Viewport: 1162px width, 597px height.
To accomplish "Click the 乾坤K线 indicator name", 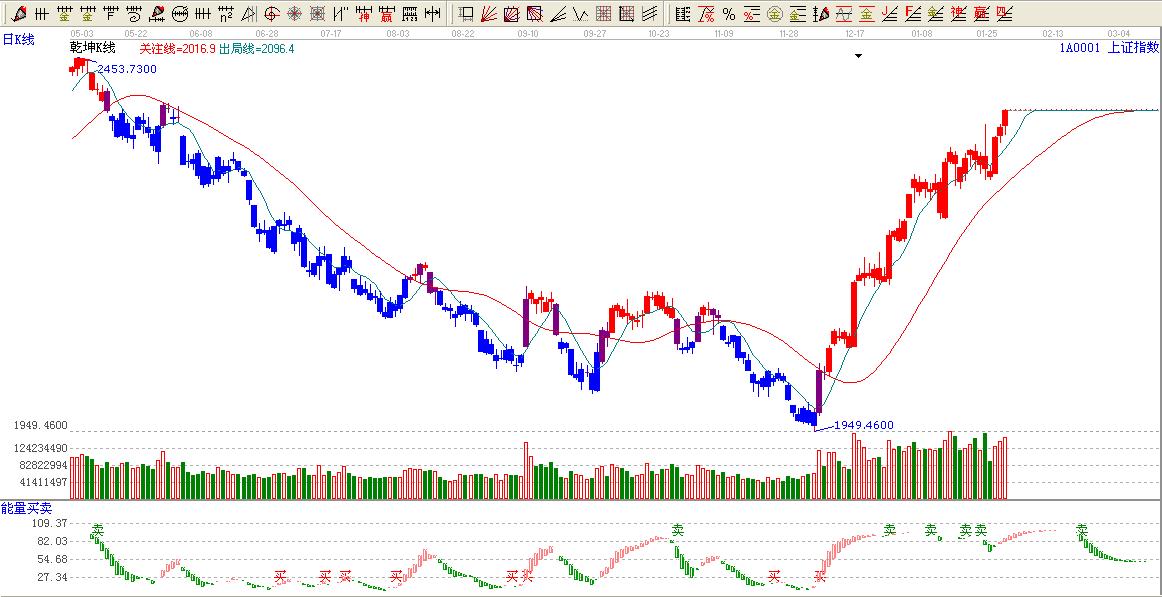I will (x=92, y=48).
